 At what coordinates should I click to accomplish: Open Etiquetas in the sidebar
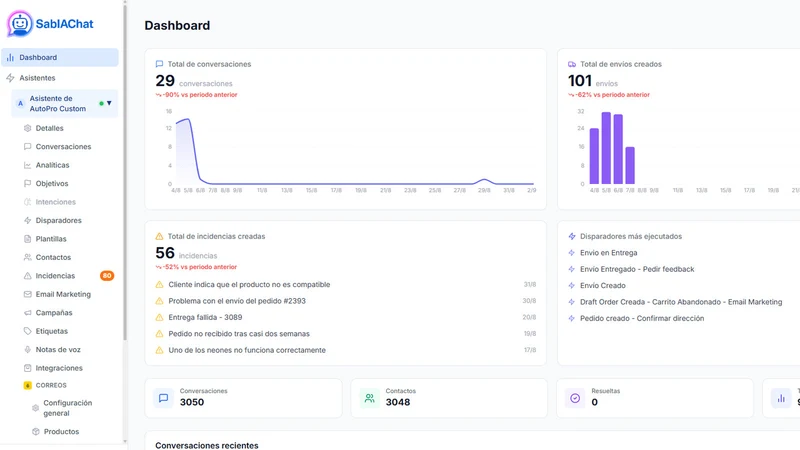(52, 331)
